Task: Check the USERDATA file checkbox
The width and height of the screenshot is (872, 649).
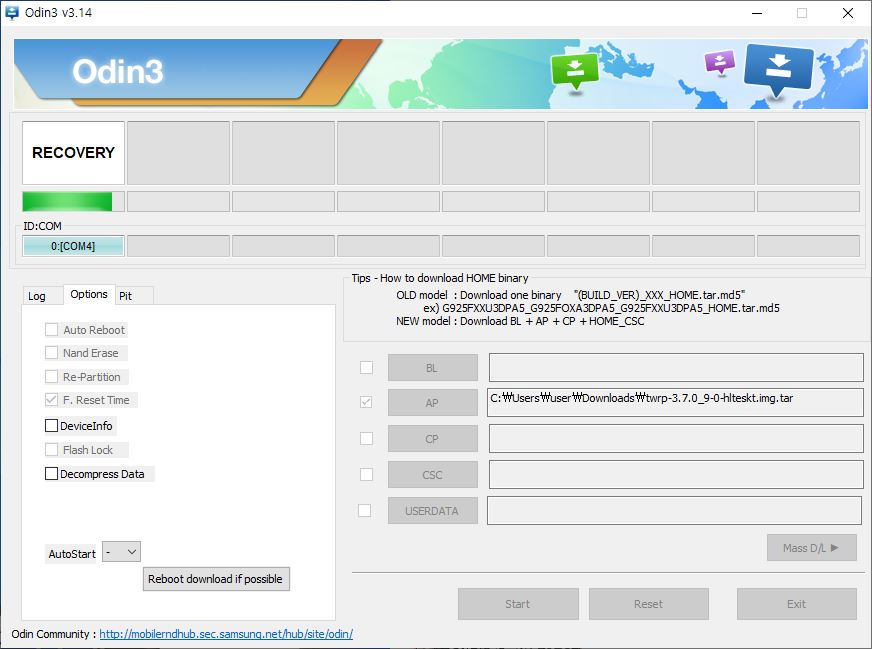Action: (365, 510)
